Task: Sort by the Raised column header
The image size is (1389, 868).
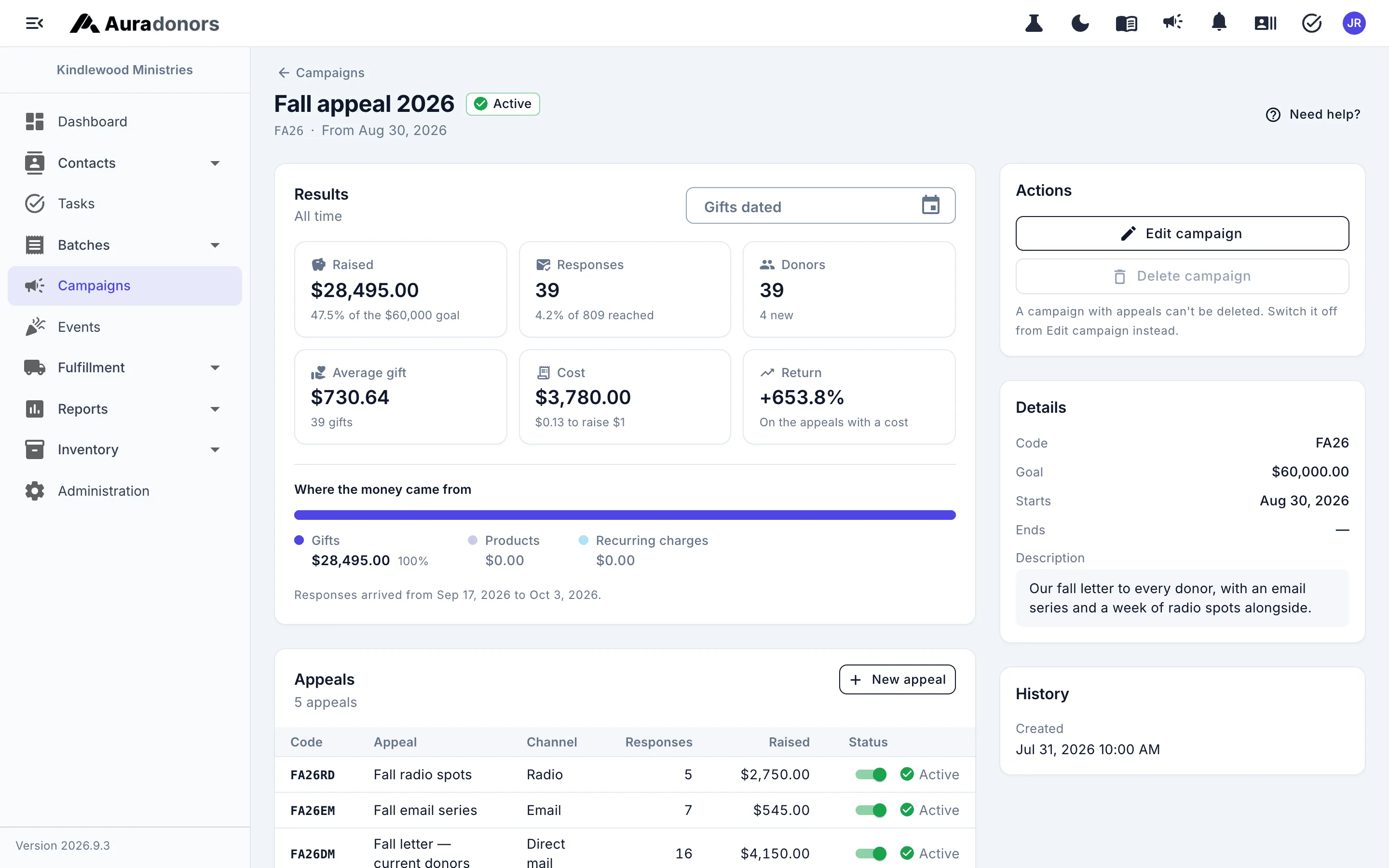Action: click(789, 742)
